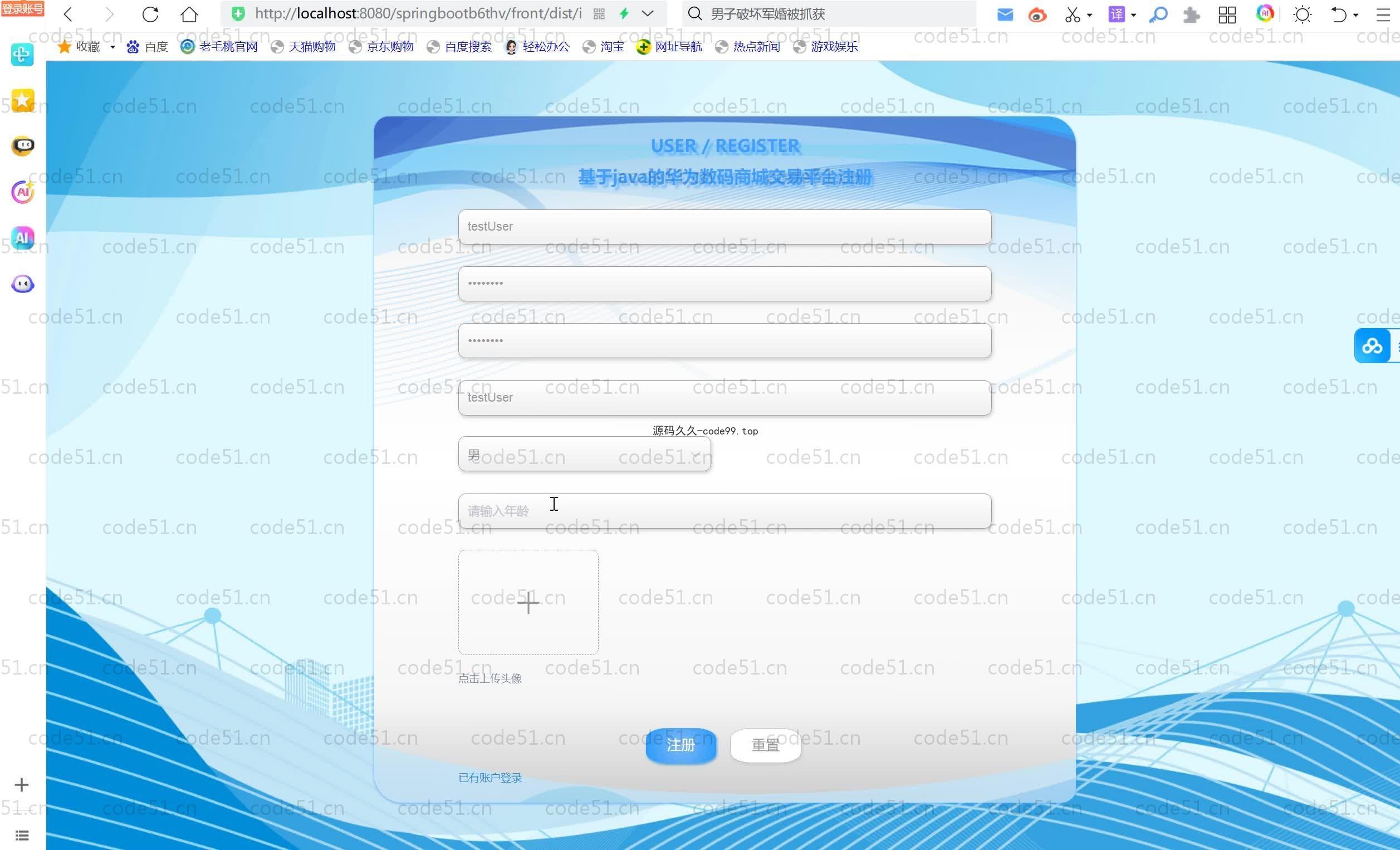Screen dimensions: 1400x850
Task: Expand the 收藏 dropdown arrow
Action: tap(112, 47)
